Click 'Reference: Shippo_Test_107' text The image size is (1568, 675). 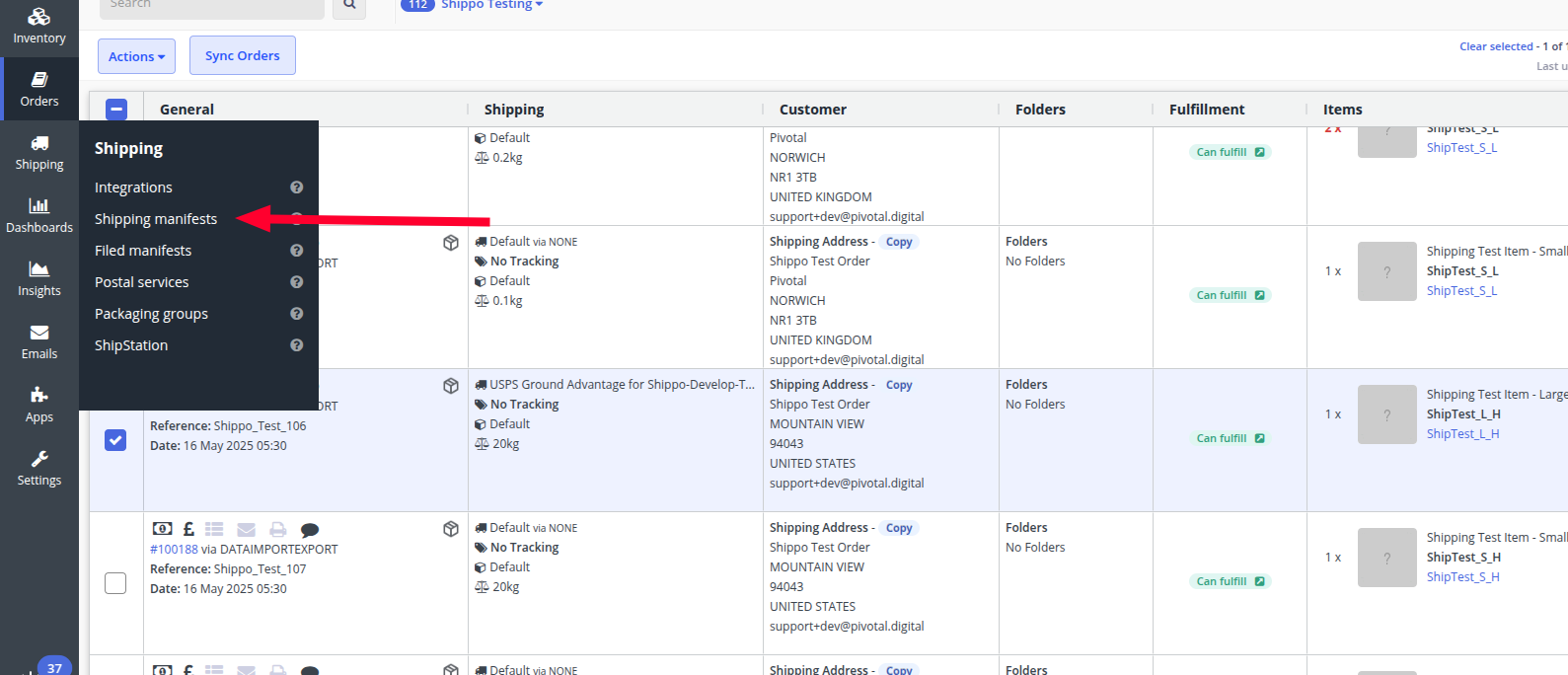(228, 569)
